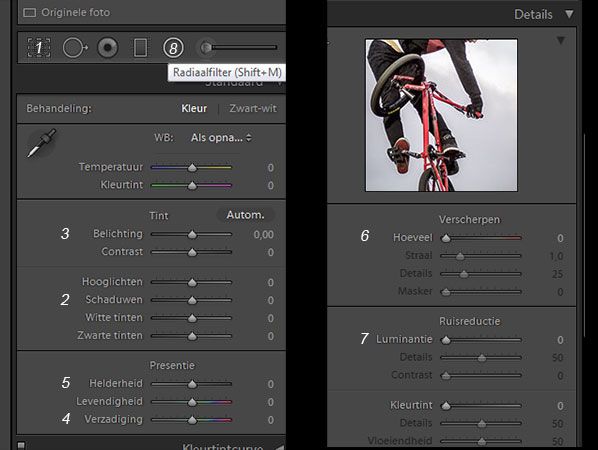Activate the Red Eye Correction tool
Screen dimensions: 598x450
(108, 48)
